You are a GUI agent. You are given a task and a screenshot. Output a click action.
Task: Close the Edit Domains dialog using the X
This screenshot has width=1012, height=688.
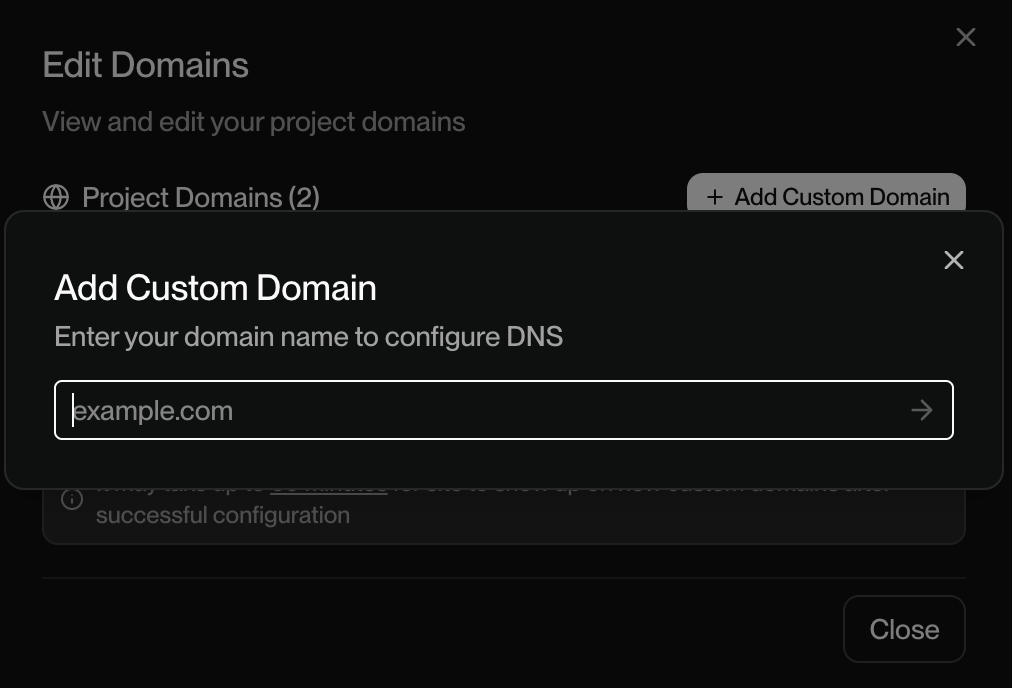tap(965, 37)
